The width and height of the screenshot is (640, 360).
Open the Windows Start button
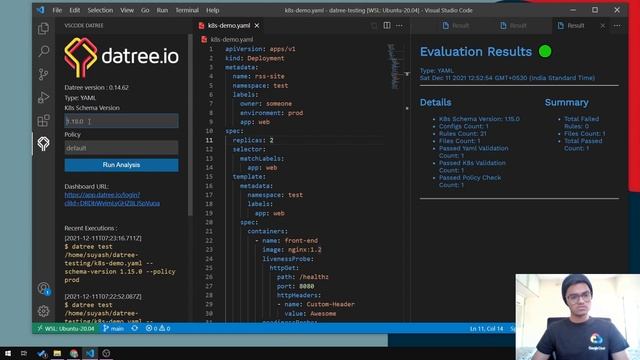pos(8,353)
